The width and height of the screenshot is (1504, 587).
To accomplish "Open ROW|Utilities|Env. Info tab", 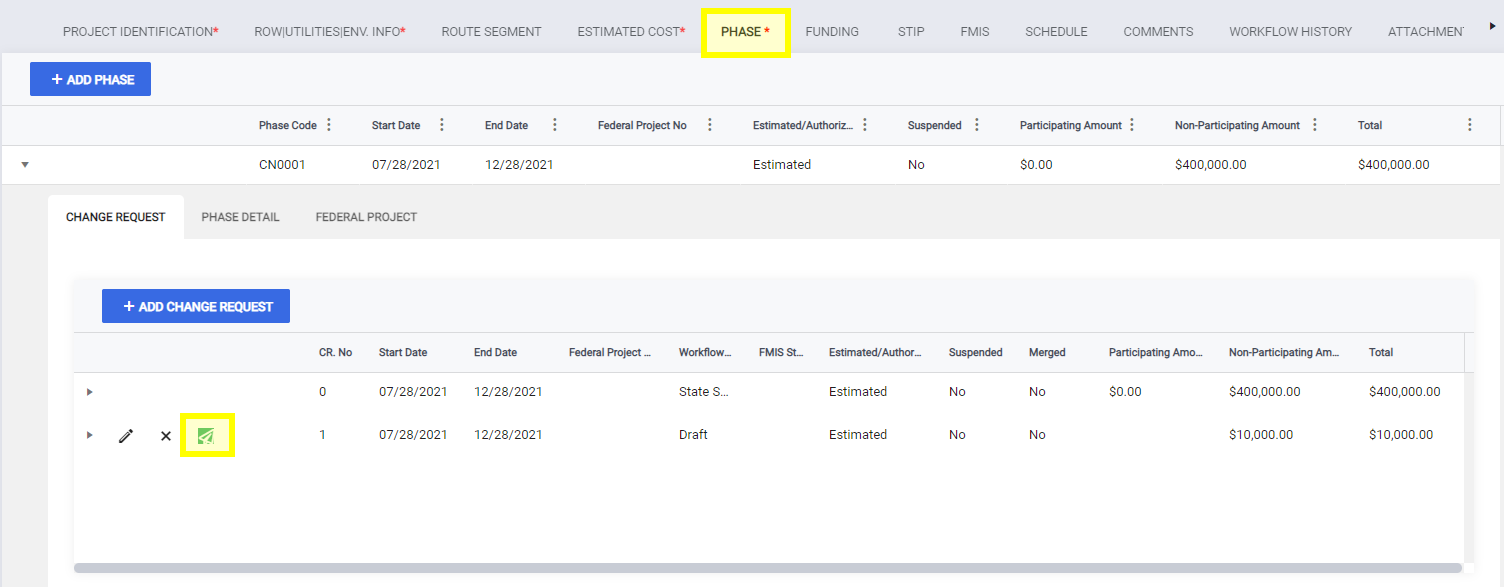I will click(x=330, y=32).
